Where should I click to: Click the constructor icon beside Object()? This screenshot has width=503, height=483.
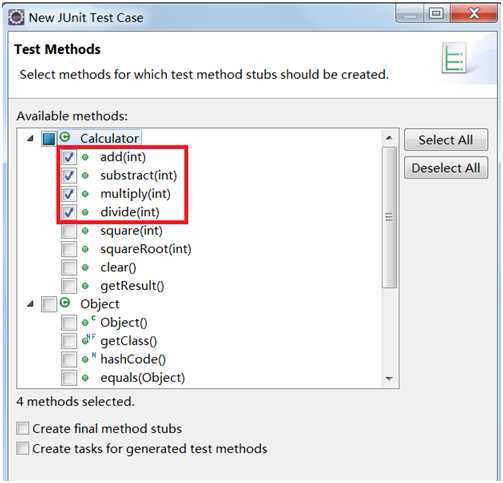[x=88, y=321]
